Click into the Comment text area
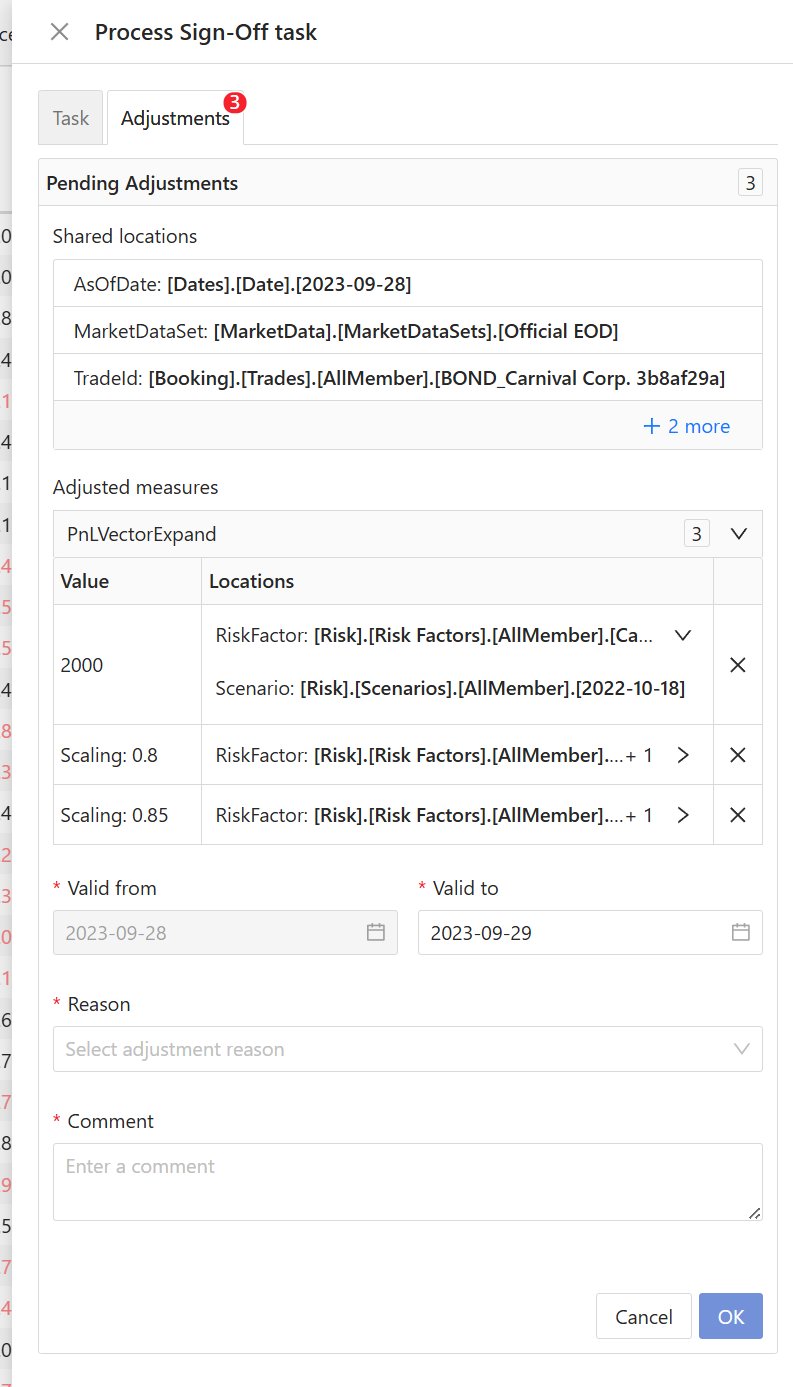This screenshot has width=793, height=1387. [407, 1181]
